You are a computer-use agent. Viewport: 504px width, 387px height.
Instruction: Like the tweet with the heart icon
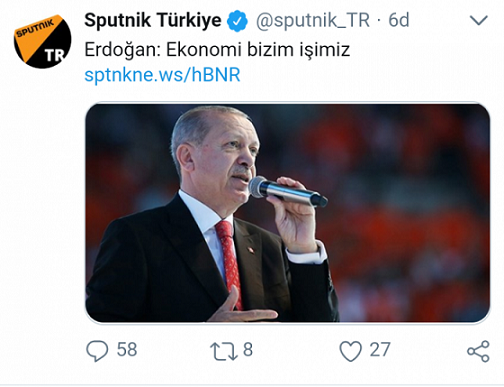pos(350,351)
